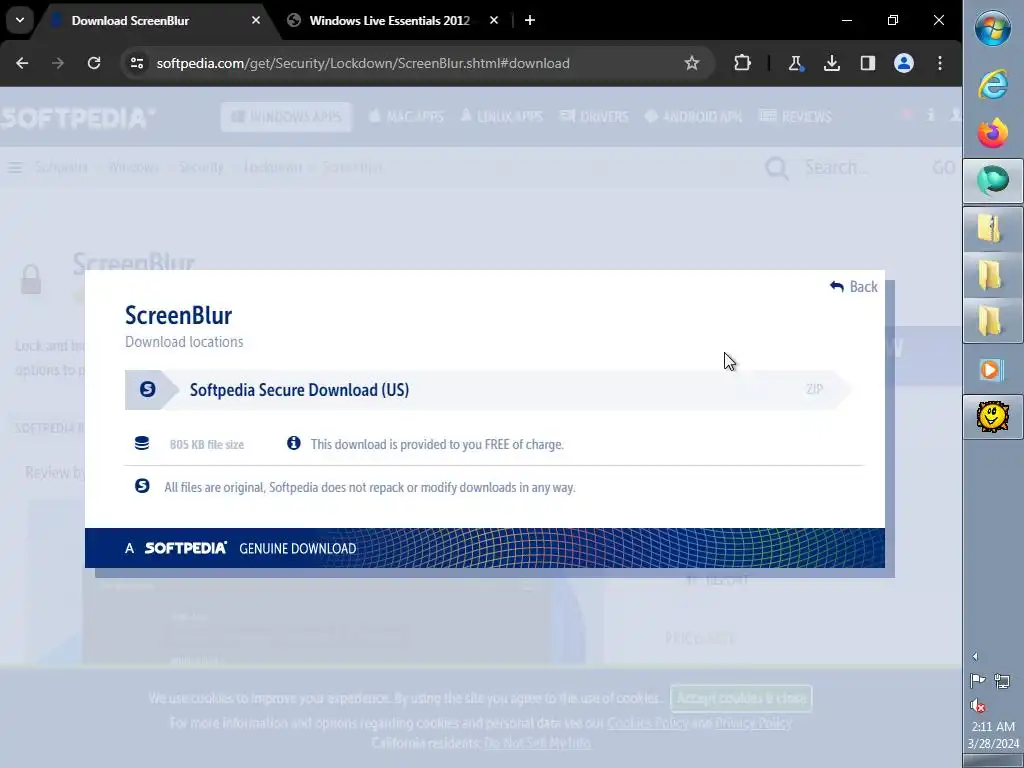Screen dimensions: 1024x768
Task: Click the 805 KB file size text
Action: click(206, 445)
